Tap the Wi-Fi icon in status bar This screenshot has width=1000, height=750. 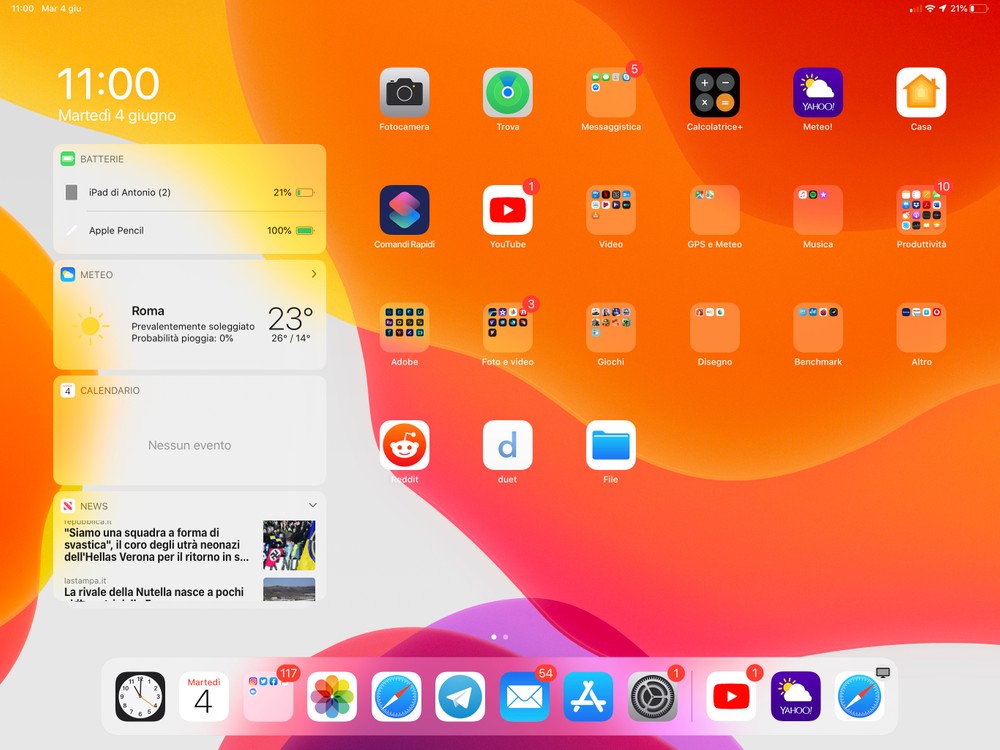pyautogui.click(x=930, y=8)
